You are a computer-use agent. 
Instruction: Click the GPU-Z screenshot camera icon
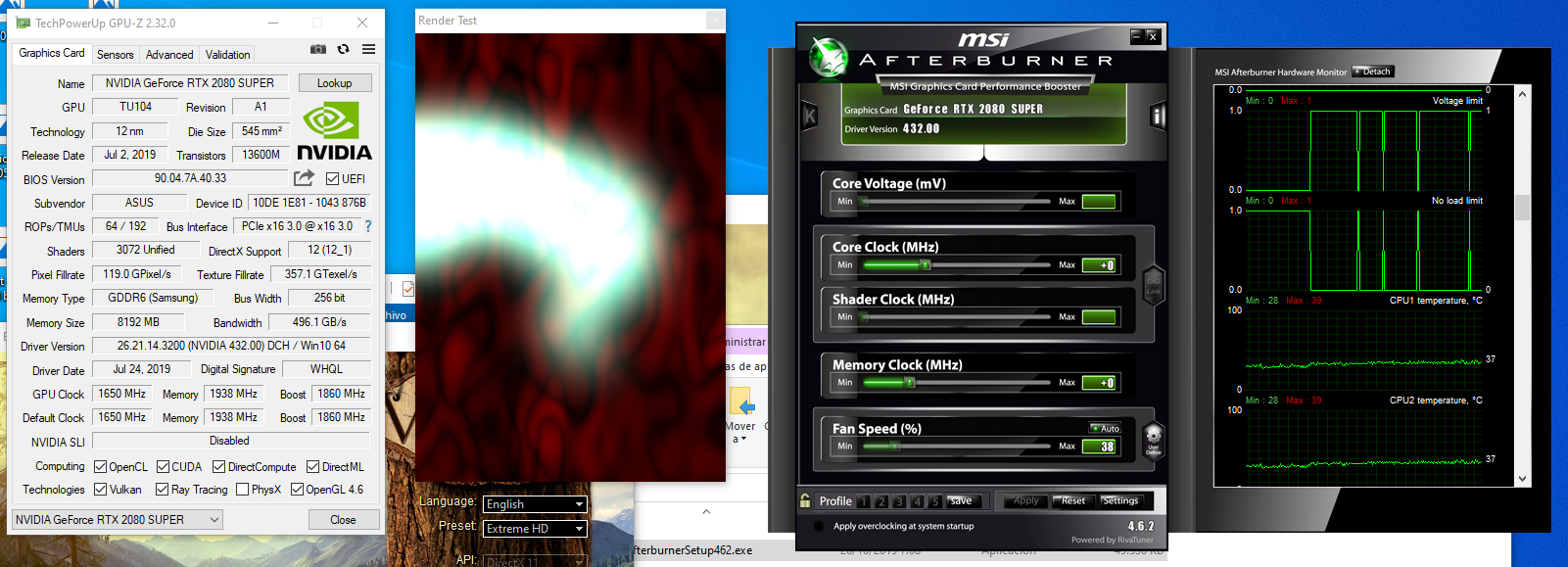pos(318,49)
